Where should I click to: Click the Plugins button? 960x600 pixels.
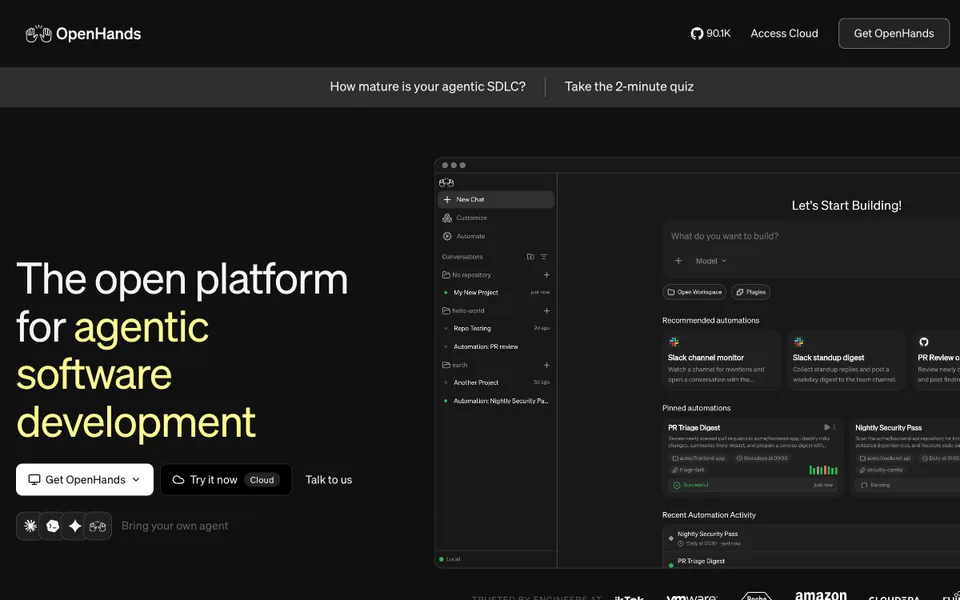(751, 292)
